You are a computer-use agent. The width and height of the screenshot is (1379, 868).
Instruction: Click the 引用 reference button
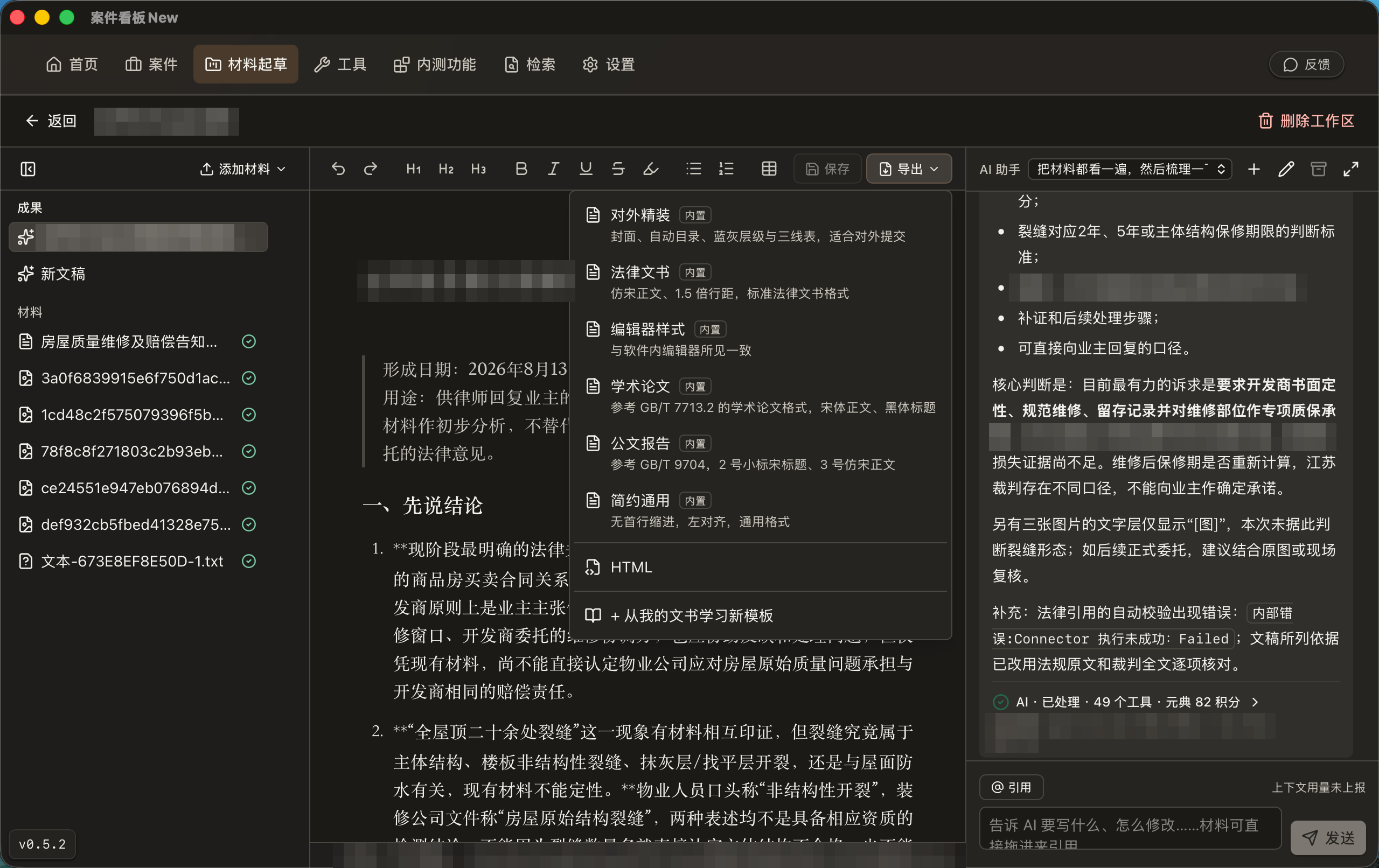point(1011,787)
